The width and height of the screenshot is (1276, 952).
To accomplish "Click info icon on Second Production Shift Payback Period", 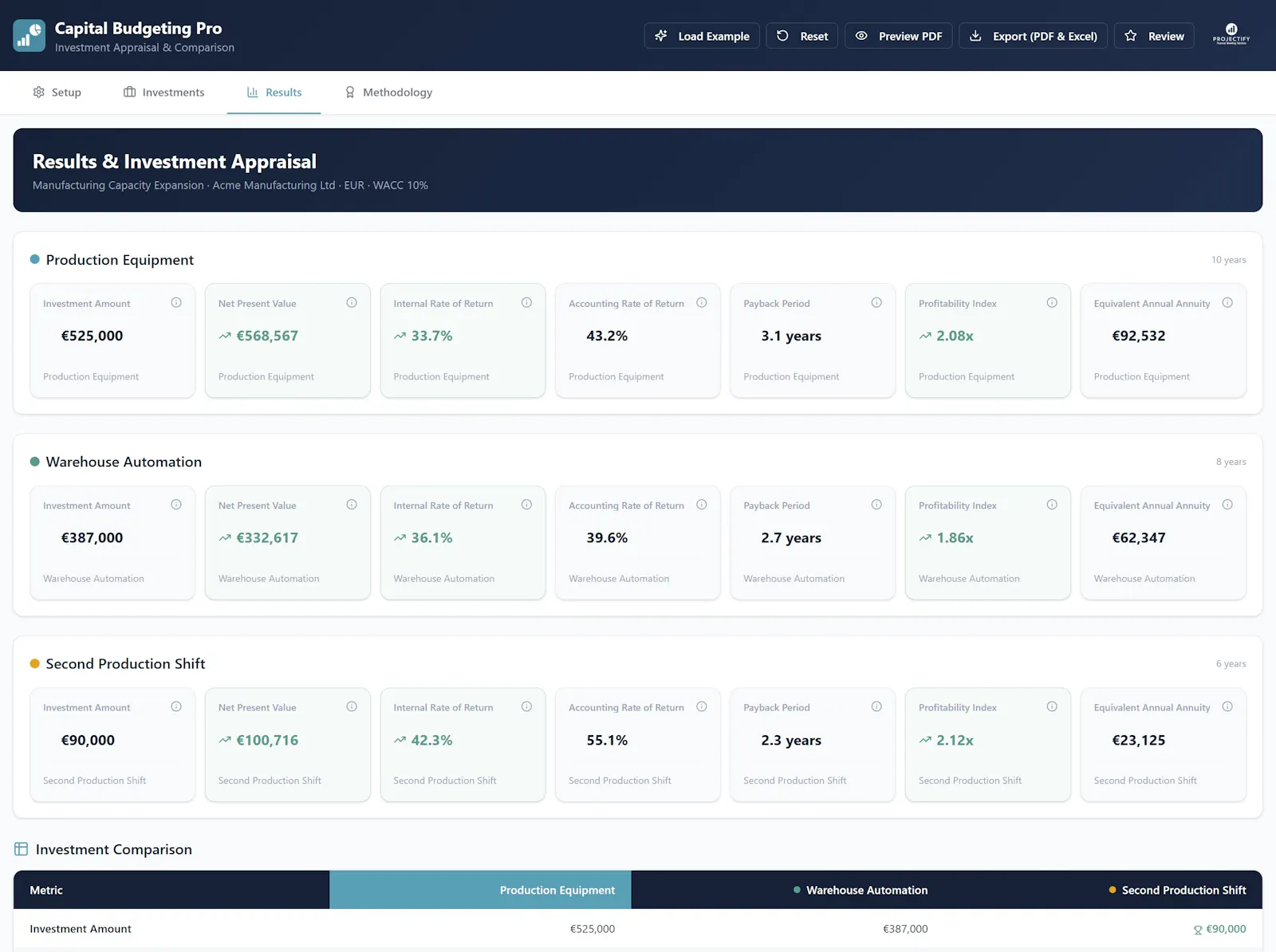I will [x=876, y=706].
